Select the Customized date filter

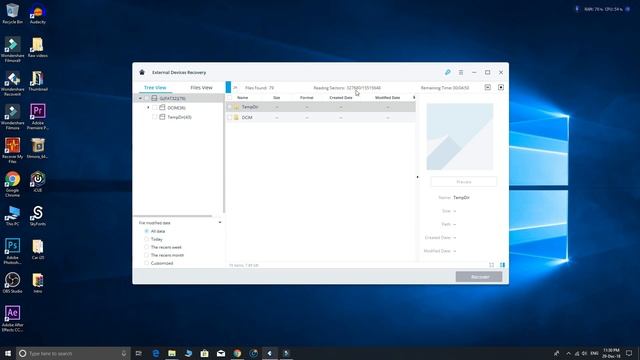147,263
